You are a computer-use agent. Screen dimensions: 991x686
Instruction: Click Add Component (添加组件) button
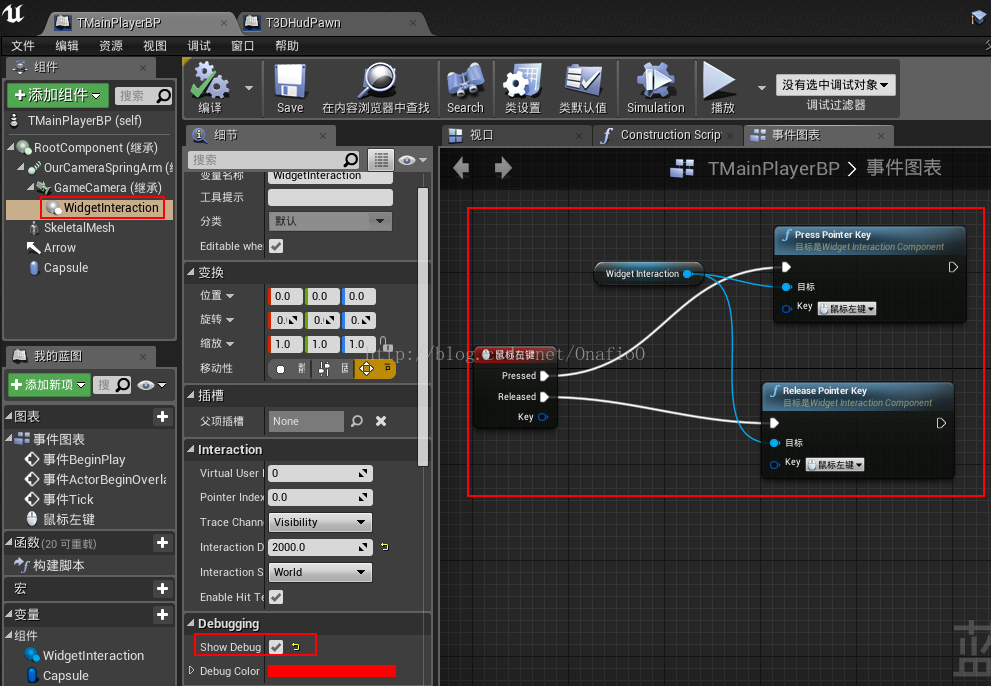click(58, 95)
